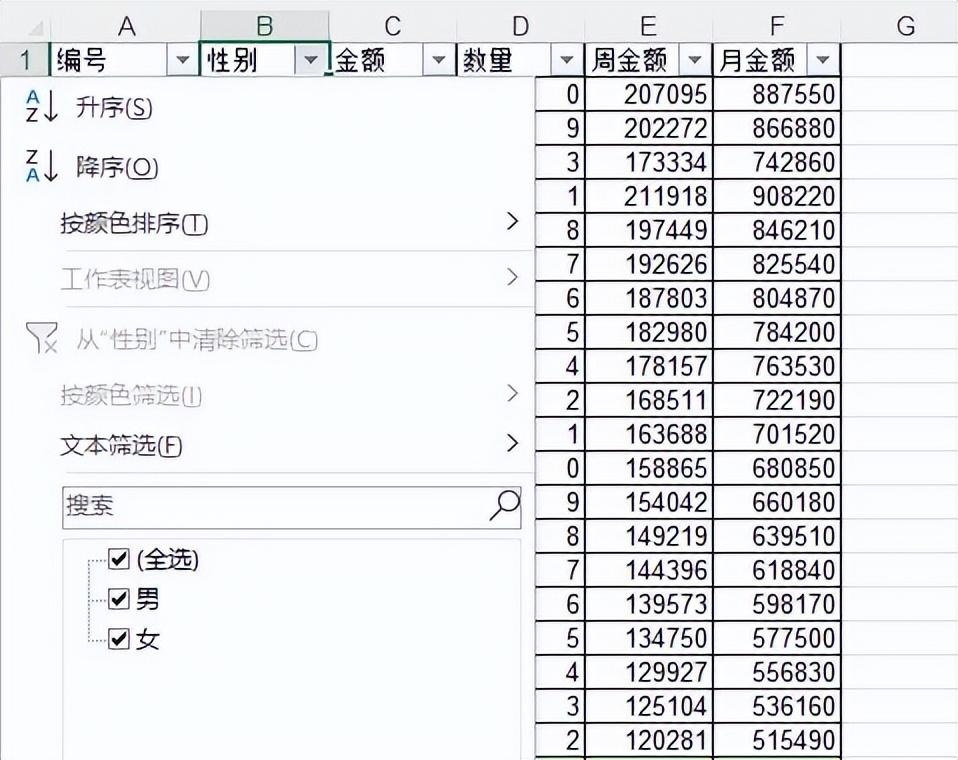Select column A header
Screen dimensions: 958x760
[x=126, y=26]
